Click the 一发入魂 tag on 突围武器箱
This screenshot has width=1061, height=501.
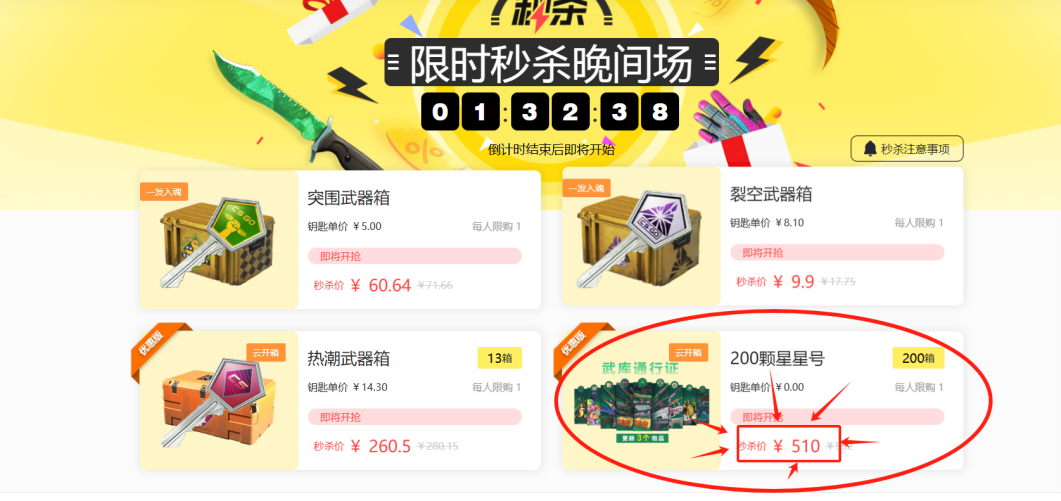point(164,191)
